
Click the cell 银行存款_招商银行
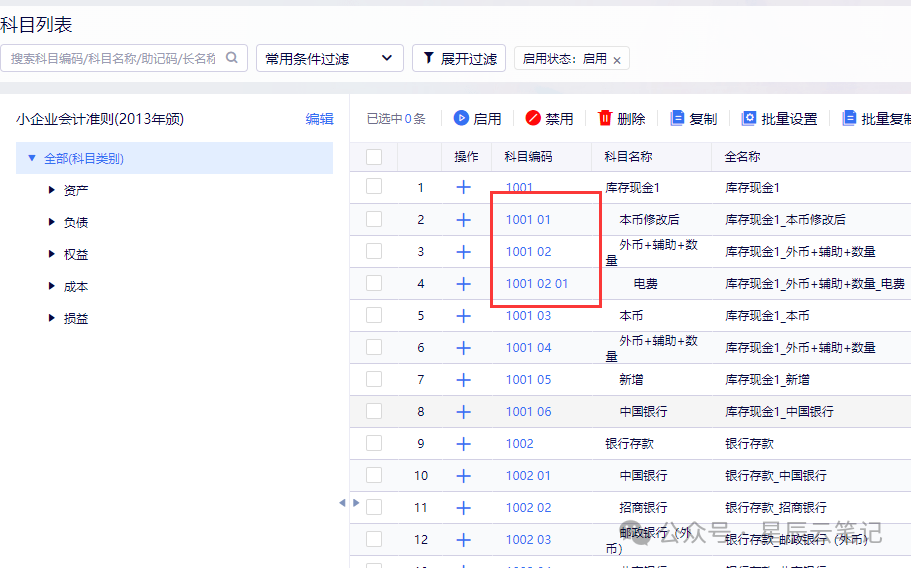coord(776,507)
